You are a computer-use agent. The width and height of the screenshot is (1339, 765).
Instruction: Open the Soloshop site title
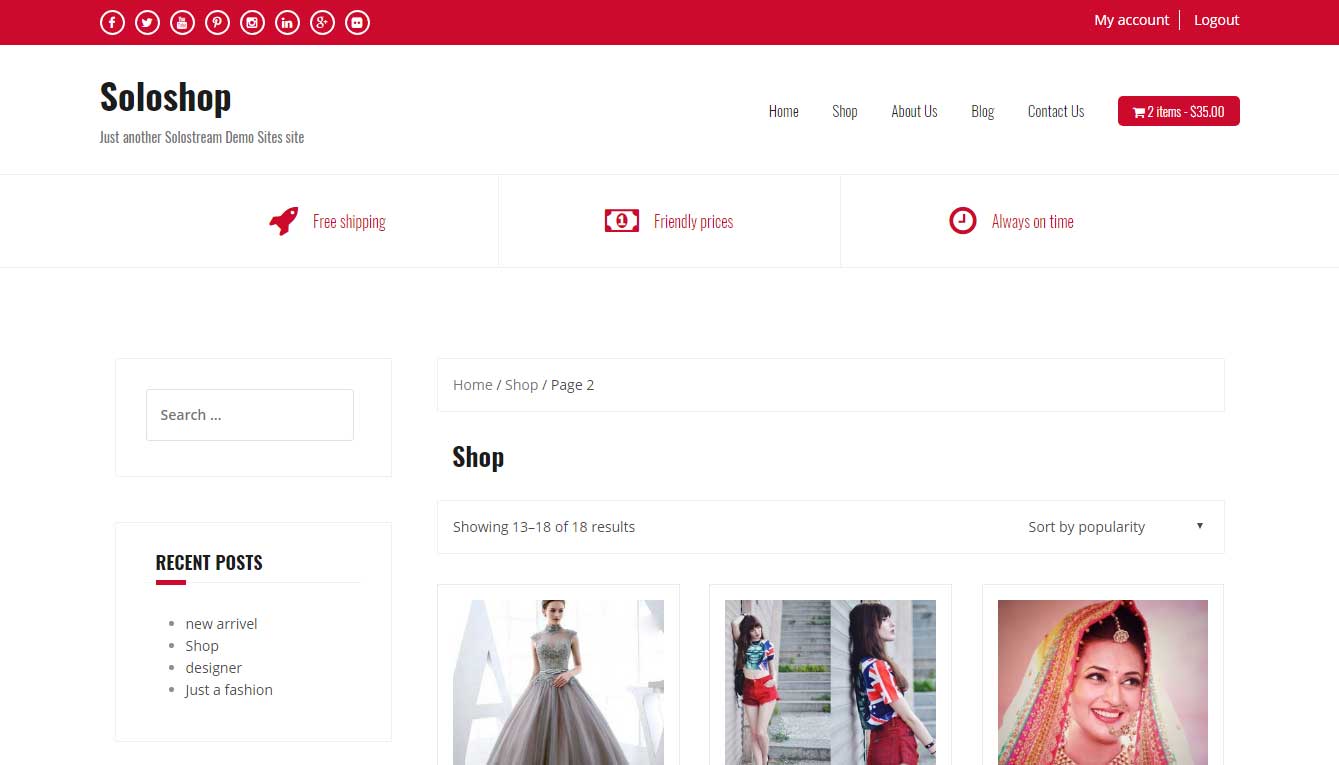(166, 97)
